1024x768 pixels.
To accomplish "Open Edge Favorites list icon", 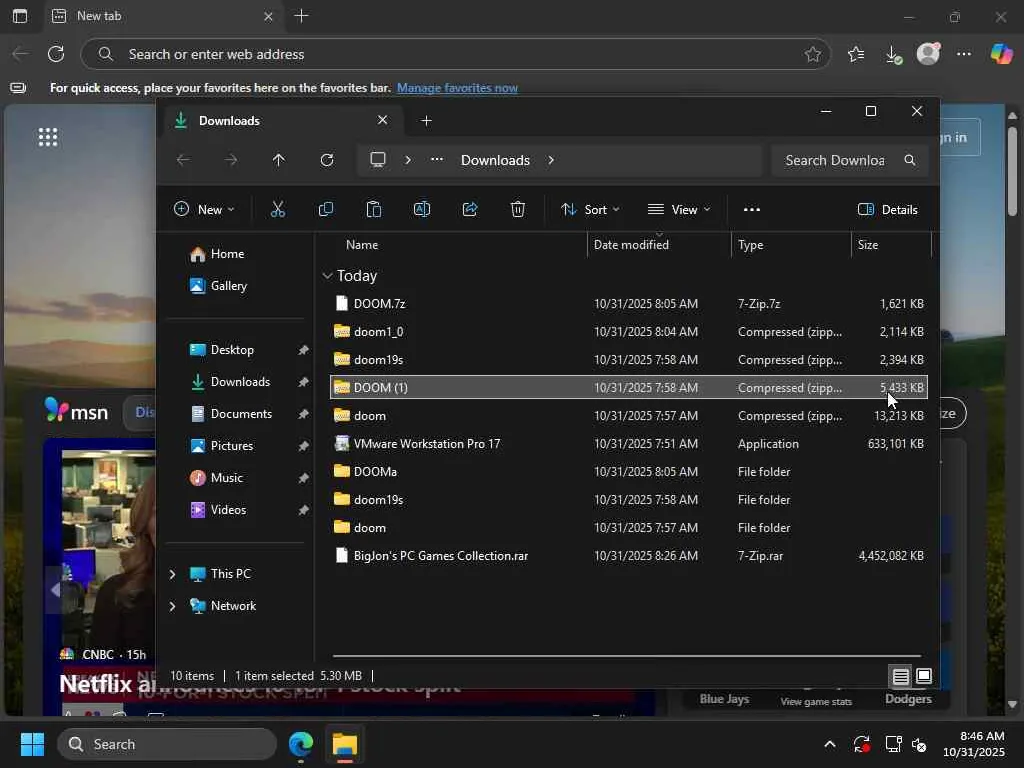I will click(856, 54).
